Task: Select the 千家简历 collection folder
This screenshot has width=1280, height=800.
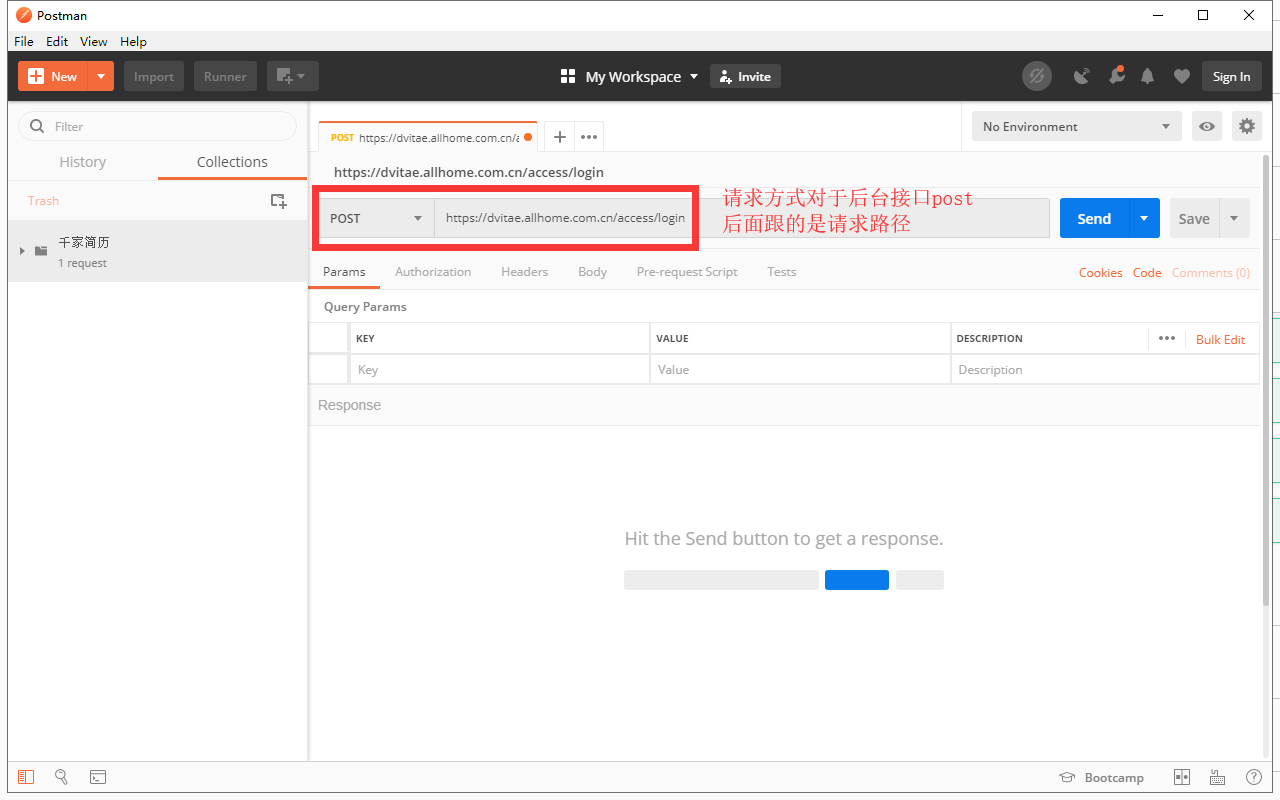Action: (157, 251)
